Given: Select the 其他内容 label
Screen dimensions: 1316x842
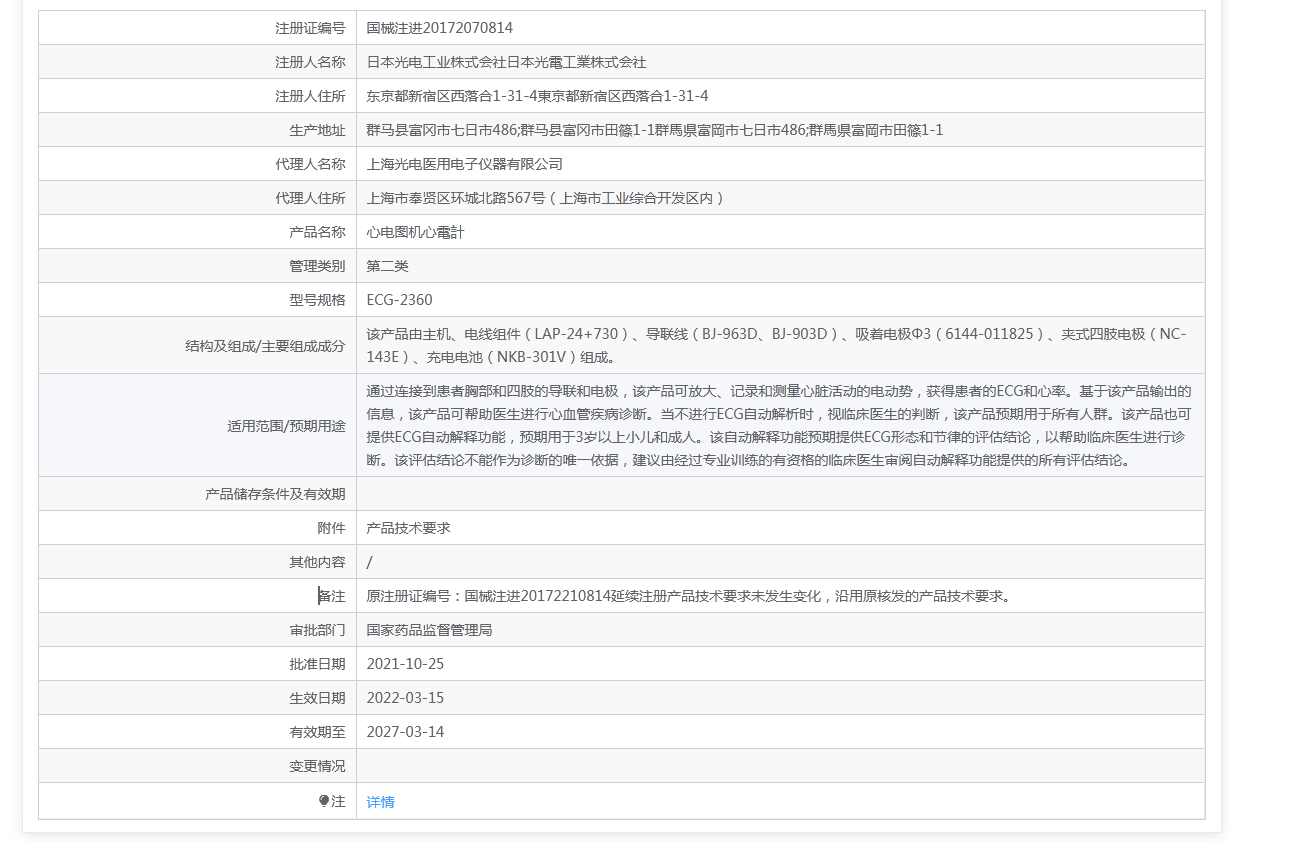Looking at the screenshot, I should pyautogui.click(x=317, y=562).
